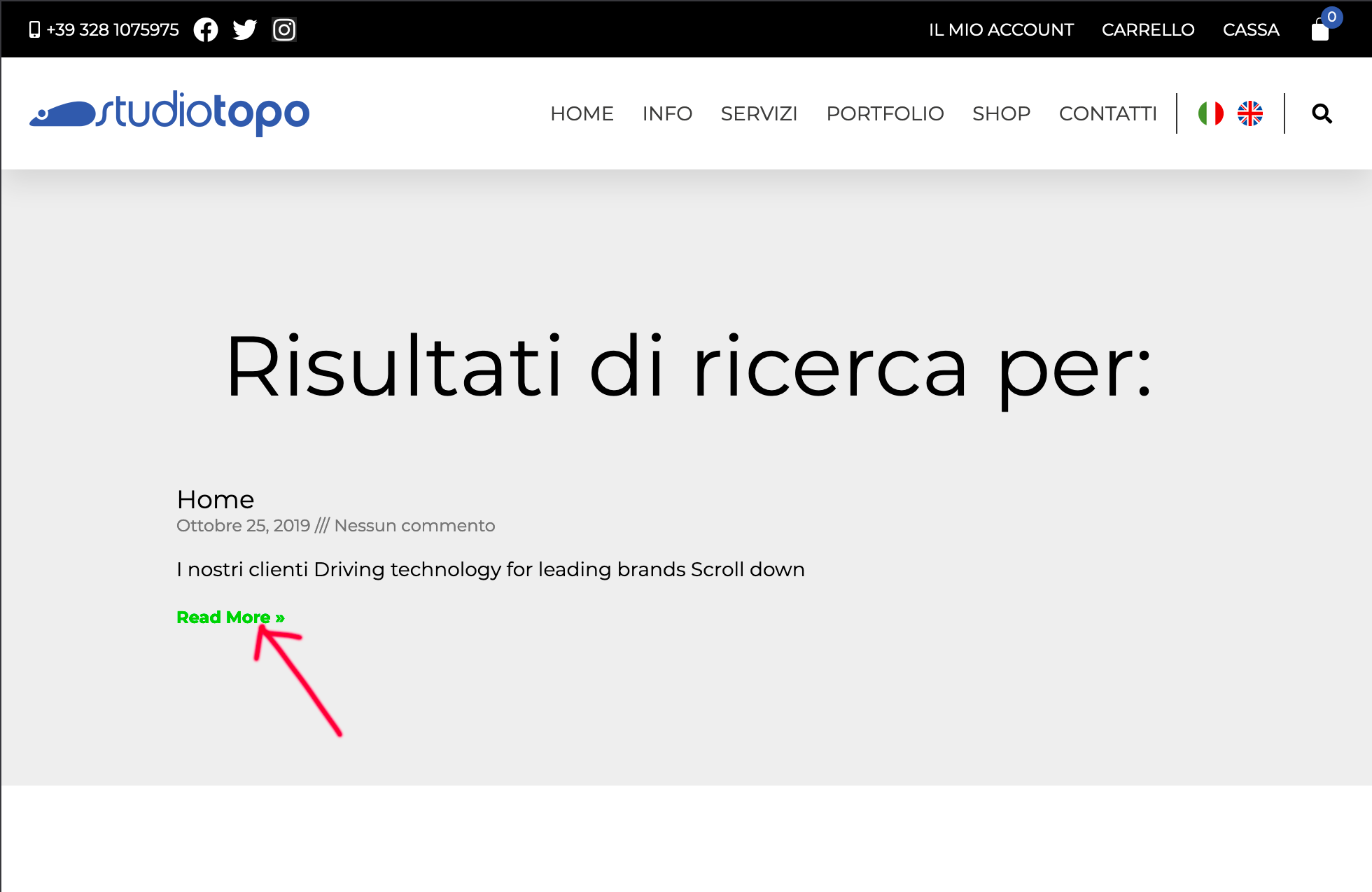Open HOME in main navigation
The height and width of the screenshot is (892, 1372).
(x=582, y=113)
